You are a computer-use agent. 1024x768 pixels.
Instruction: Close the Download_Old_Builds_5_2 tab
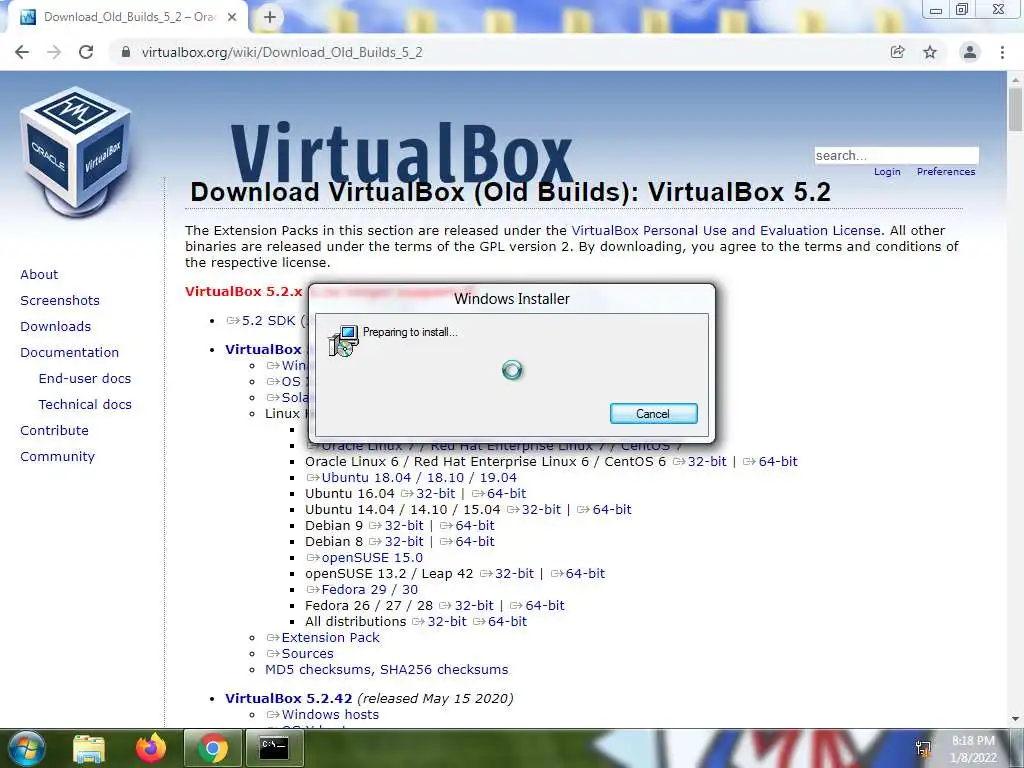pos(232,17)
